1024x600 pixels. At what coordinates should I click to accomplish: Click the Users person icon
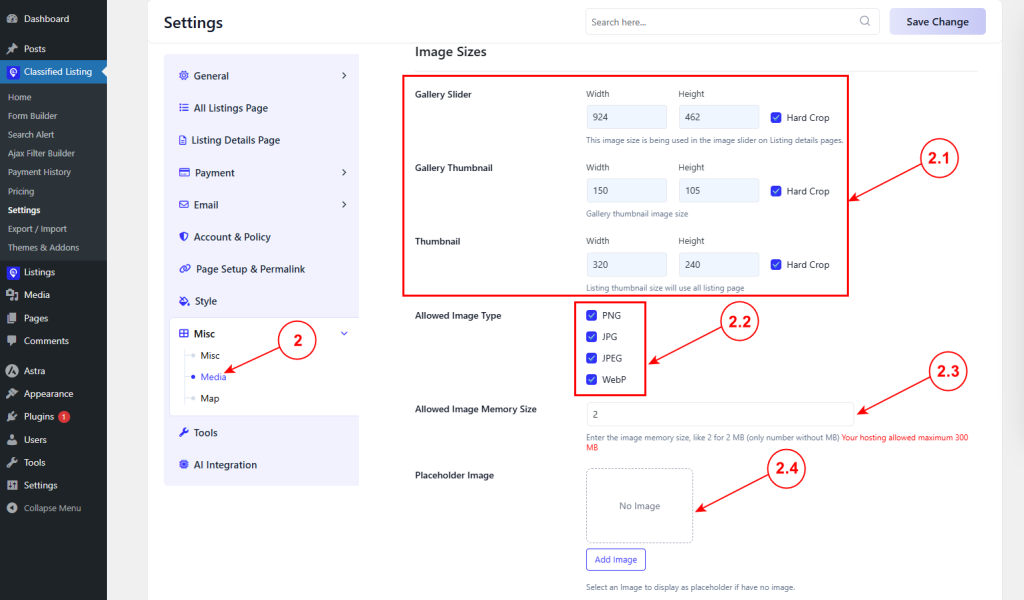pyautogui.click(x=12, y=439)
